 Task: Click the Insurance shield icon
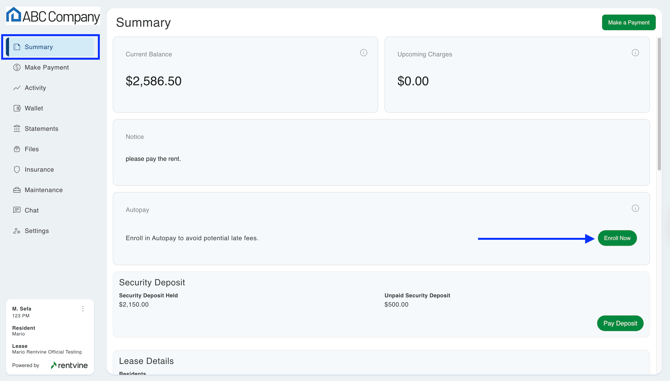(17, 170)
